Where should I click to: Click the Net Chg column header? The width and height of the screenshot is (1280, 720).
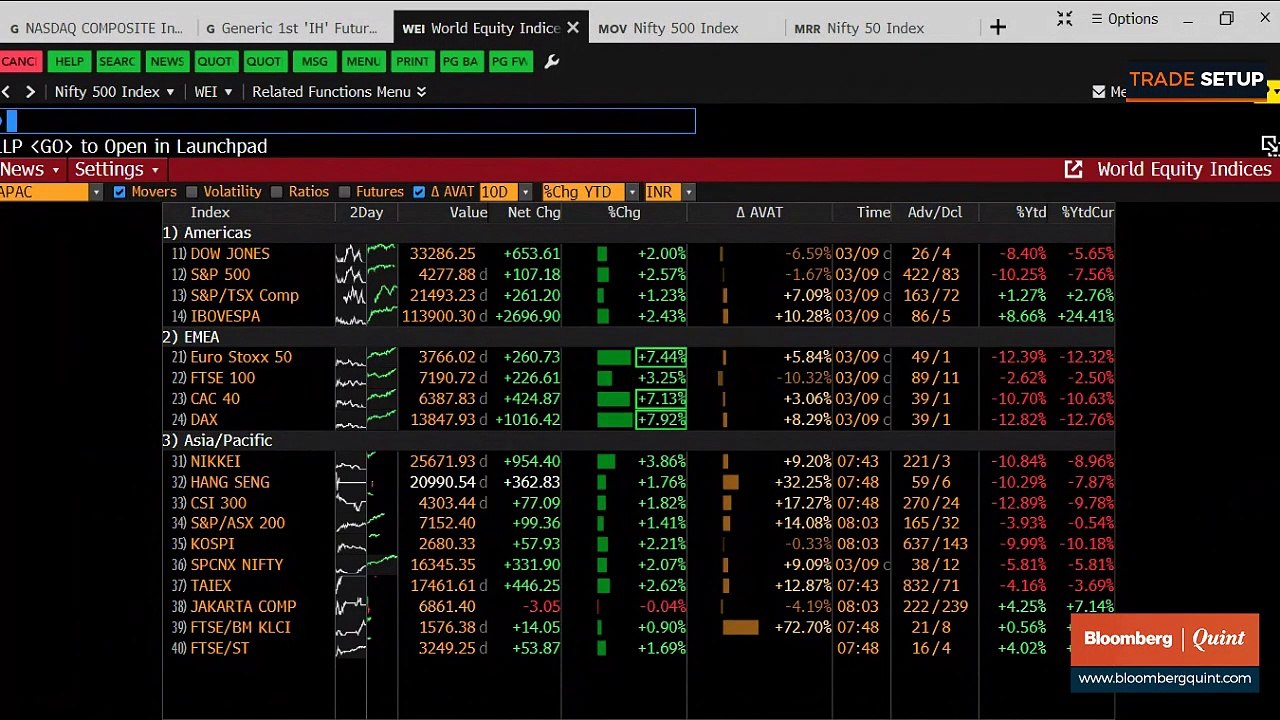coord(534,212)
